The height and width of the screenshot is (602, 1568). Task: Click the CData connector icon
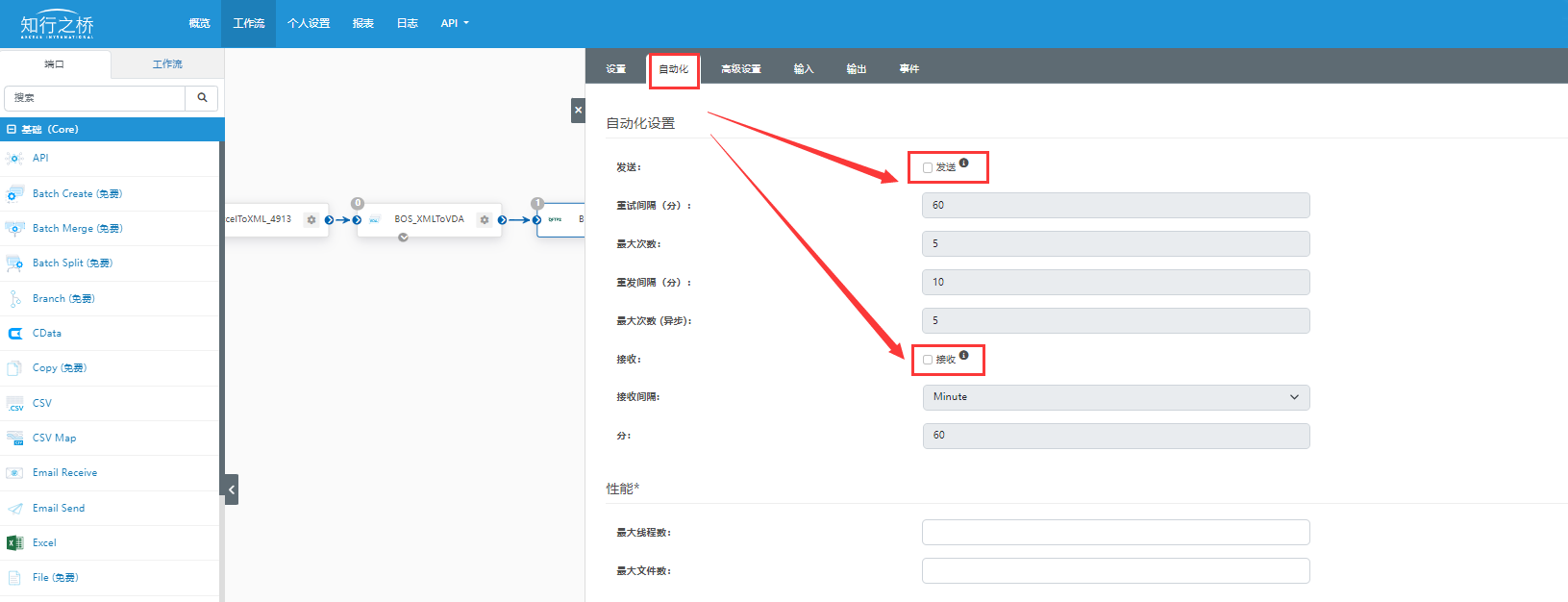14,334
